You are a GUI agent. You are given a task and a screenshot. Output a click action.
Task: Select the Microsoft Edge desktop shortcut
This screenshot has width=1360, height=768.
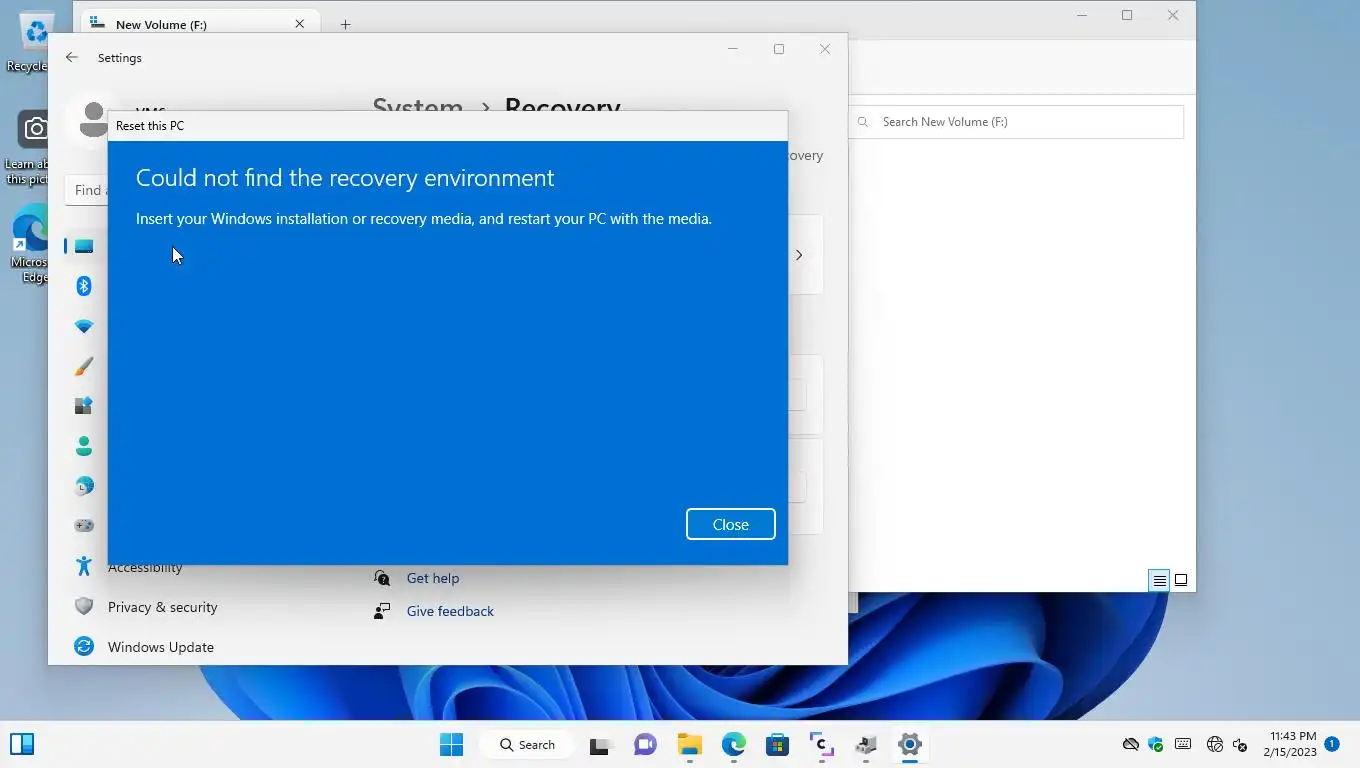(30, 244)
